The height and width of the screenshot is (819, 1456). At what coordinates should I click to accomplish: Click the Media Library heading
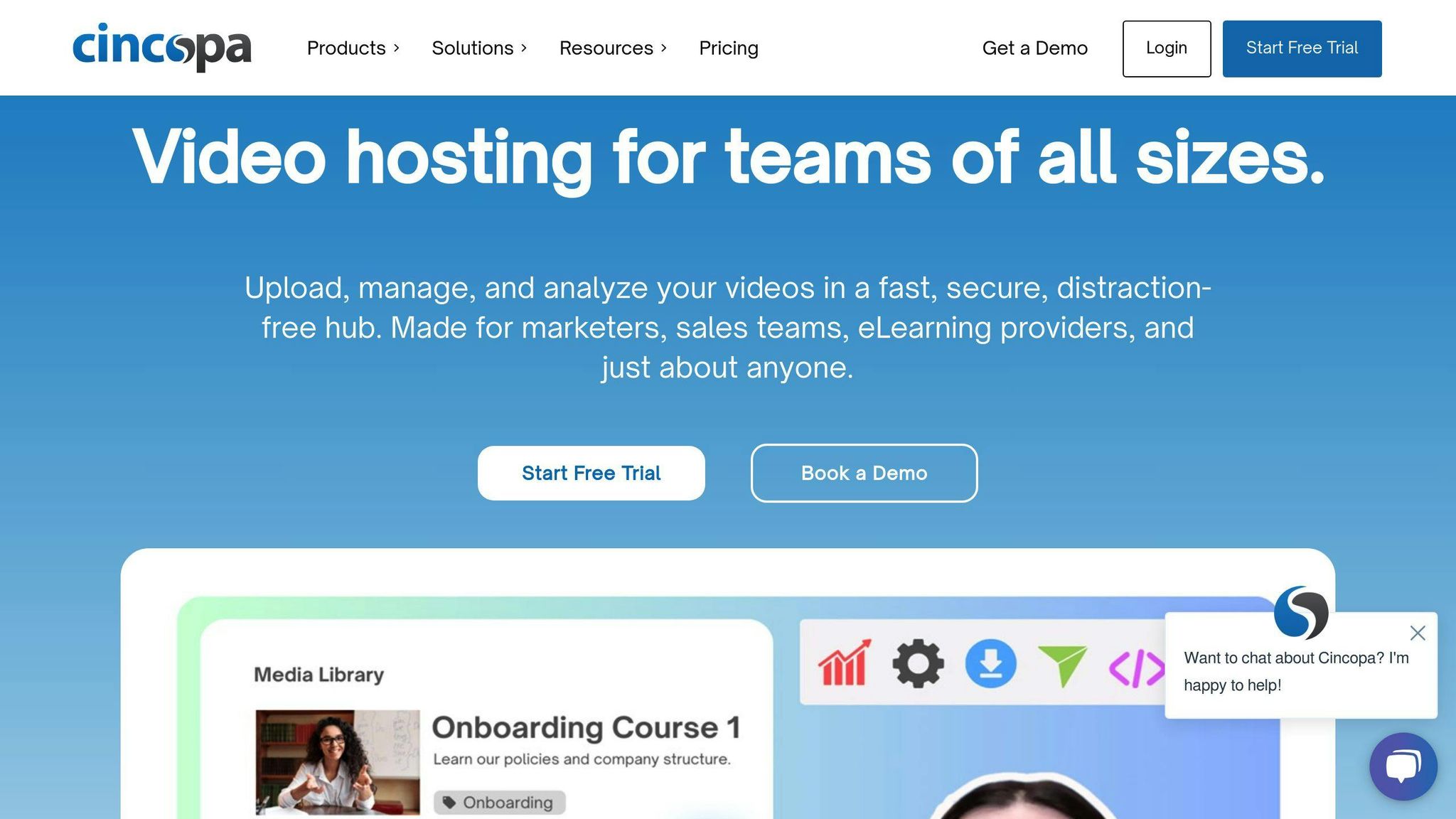[318, 674]
